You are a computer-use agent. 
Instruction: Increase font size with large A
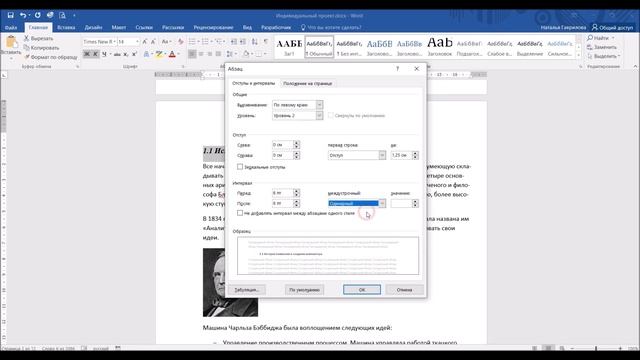point(144,42)
